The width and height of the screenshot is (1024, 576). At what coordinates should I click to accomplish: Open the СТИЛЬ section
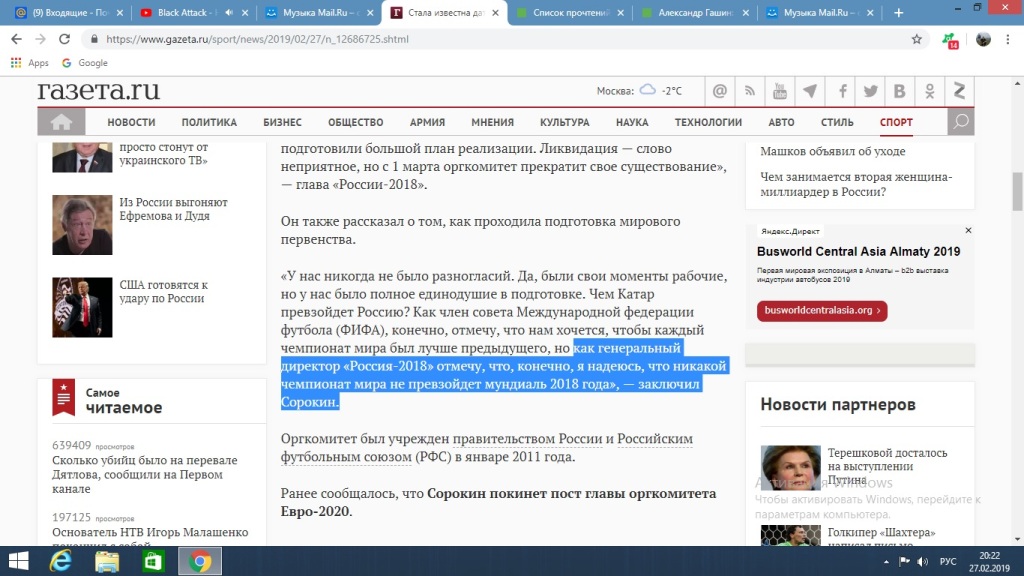(837, 122)
